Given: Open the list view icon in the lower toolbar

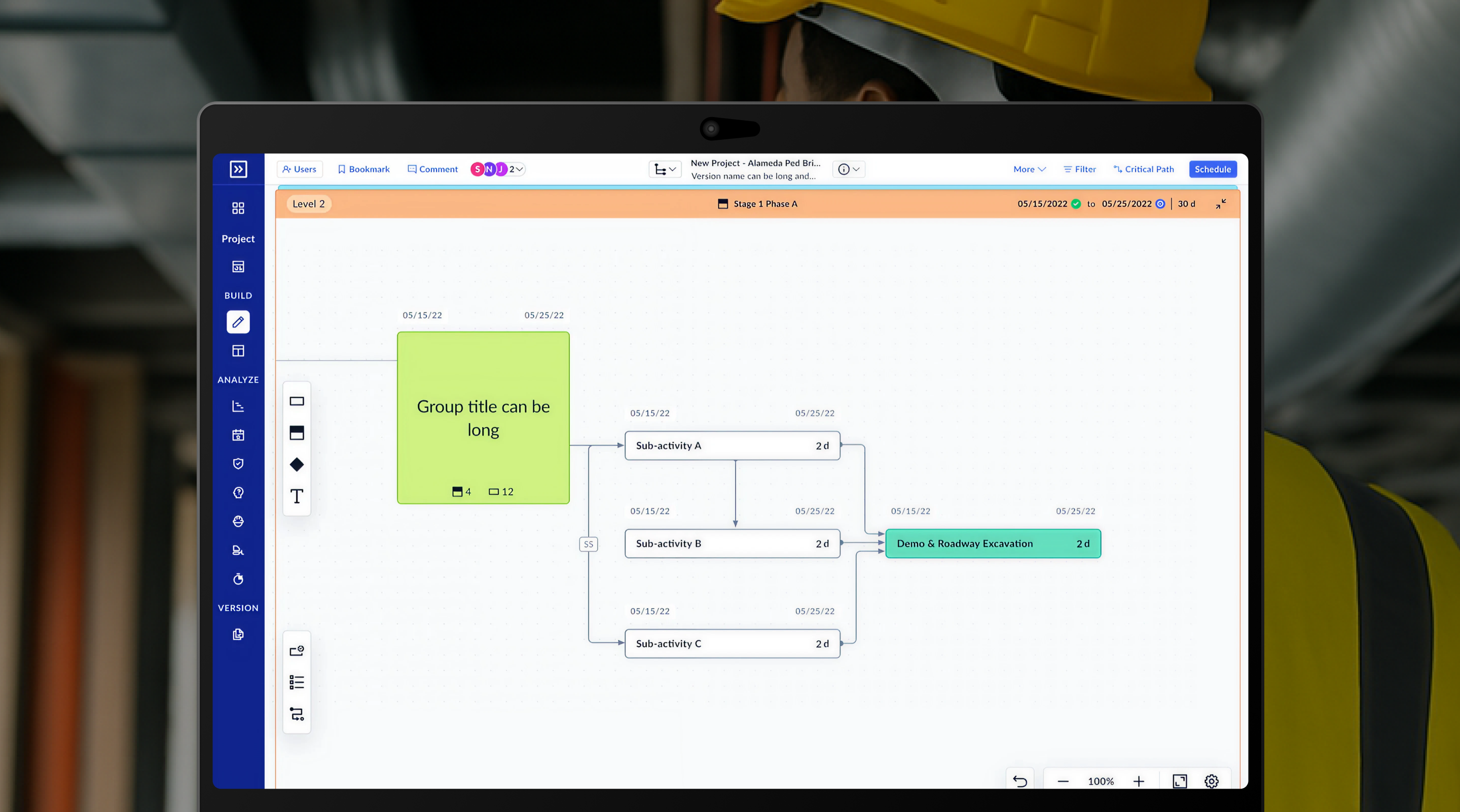Looking at the screenshot, I should pyautogui.click(x=297, y=682).
